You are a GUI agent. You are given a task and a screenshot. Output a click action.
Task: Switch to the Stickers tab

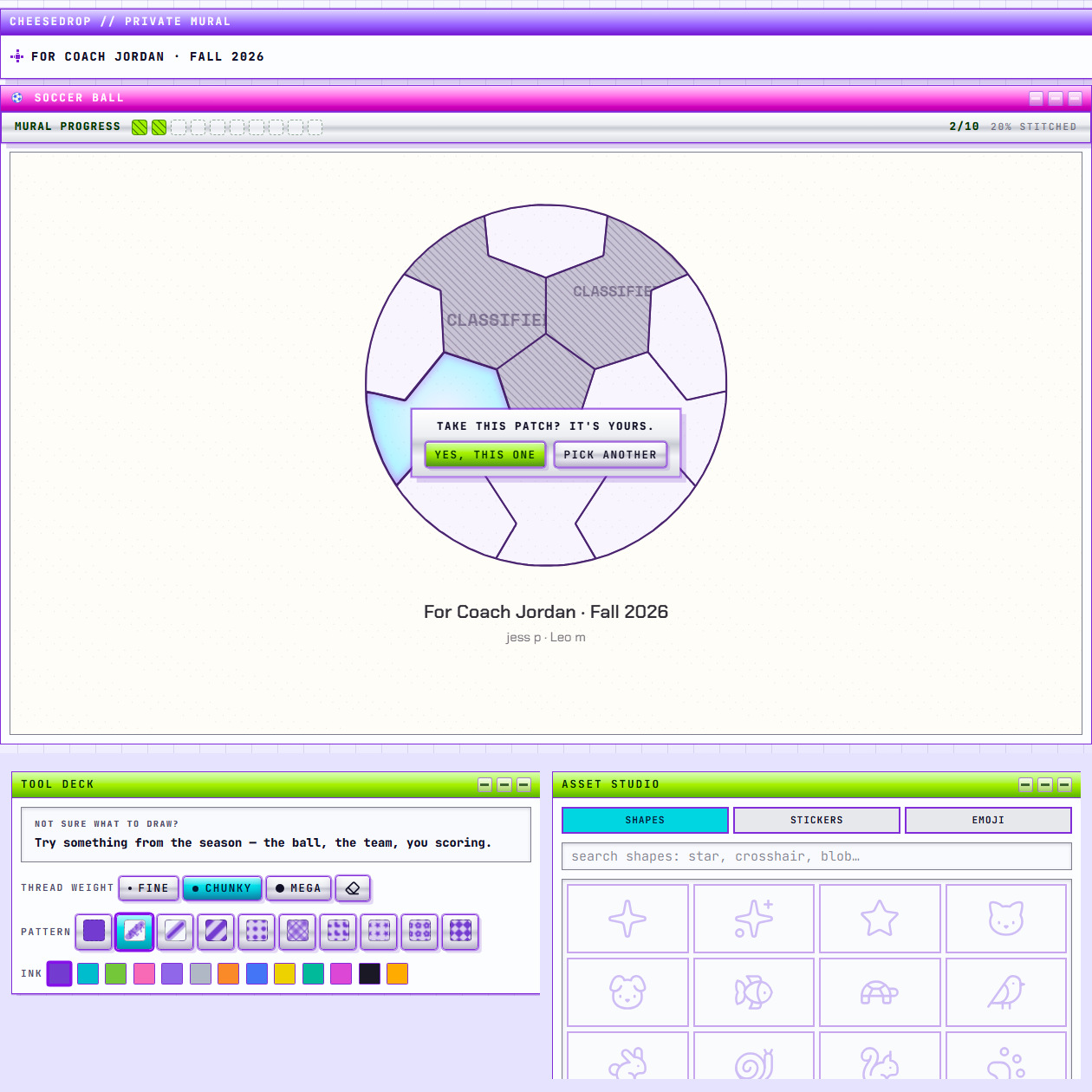pyautogui.click(x=816, y=820)
